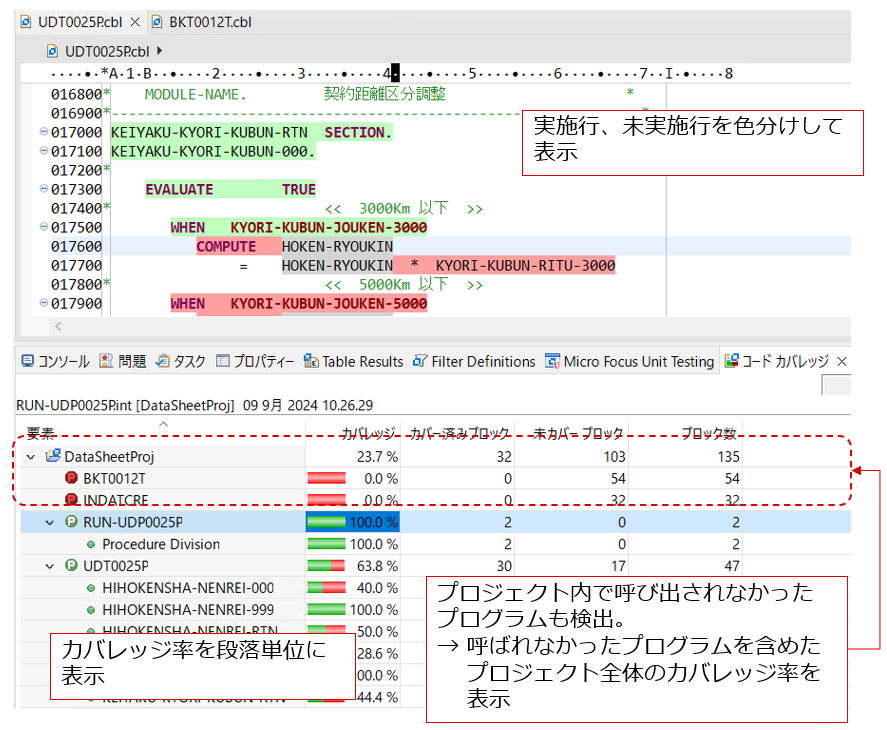This screenshot has width=887, height=730.
Task: Select the DataSheetProj project row
Action: (436, 457)
